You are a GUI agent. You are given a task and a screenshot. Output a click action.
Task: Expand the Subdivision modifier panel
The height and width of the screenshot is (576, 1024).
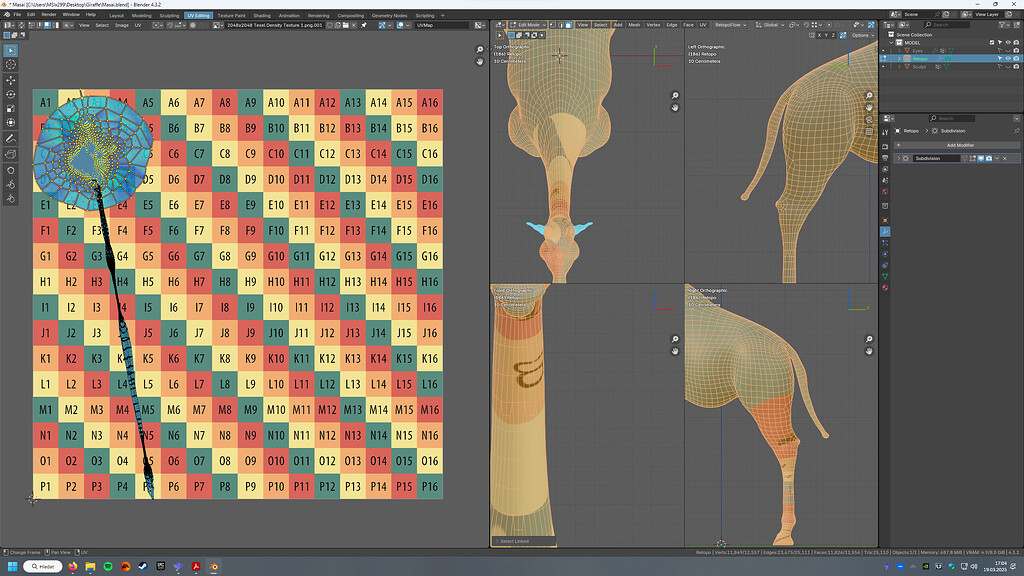[x=899, y=158]
